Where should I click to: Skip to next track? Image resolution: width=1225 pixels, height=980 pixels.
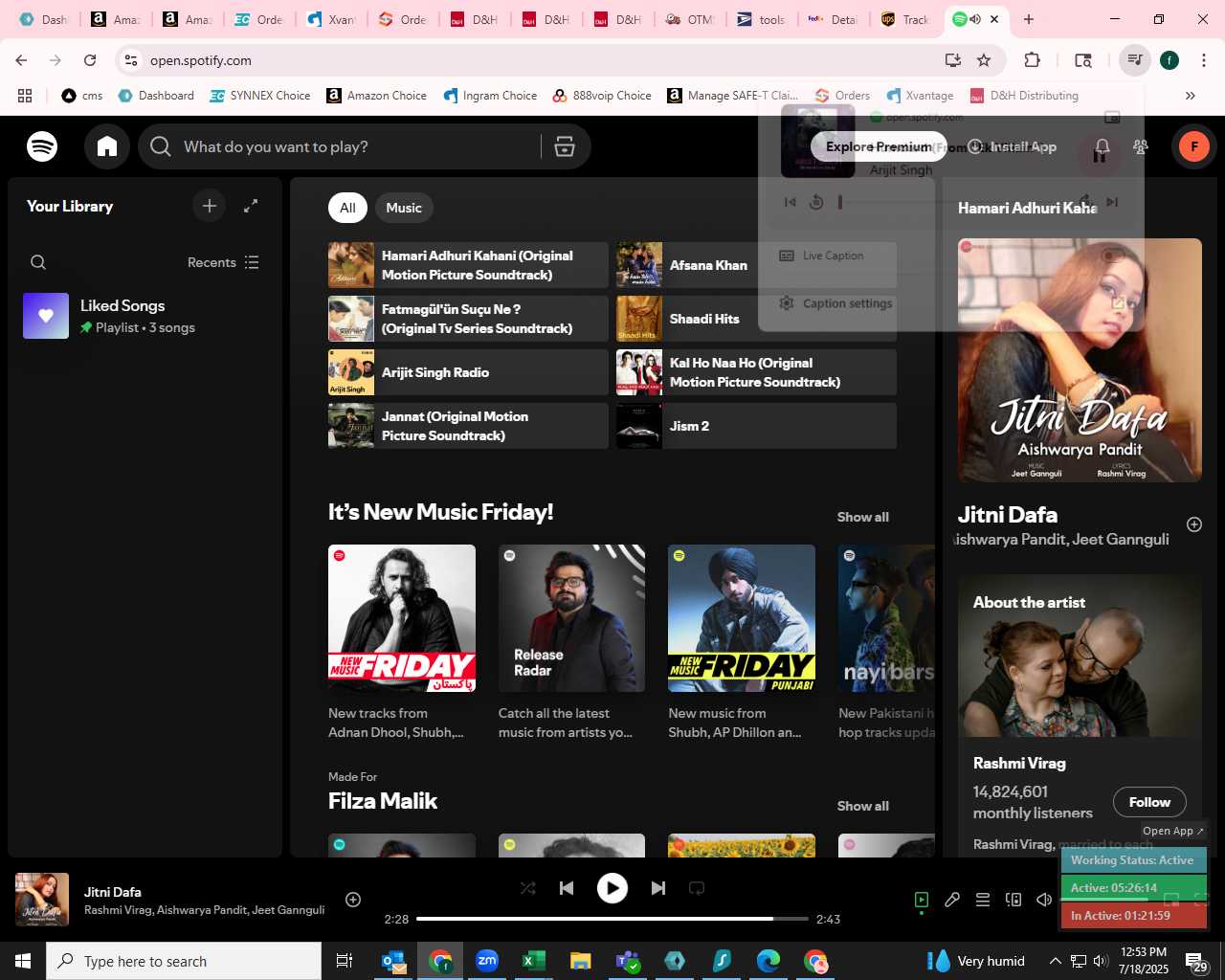pos(658,888)
